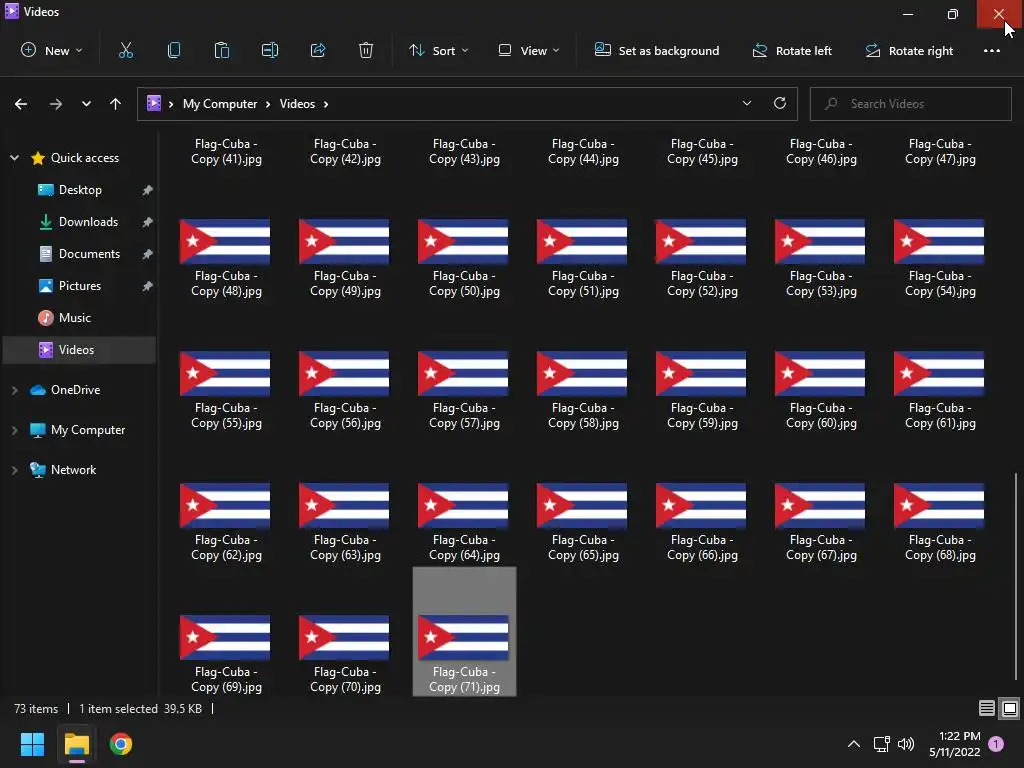Image resolution: width=1024 pixels, height=768 pixels.
Task: Click the selected Flag-Cuba - Copy (71).jpg
Action: (464, 632)
